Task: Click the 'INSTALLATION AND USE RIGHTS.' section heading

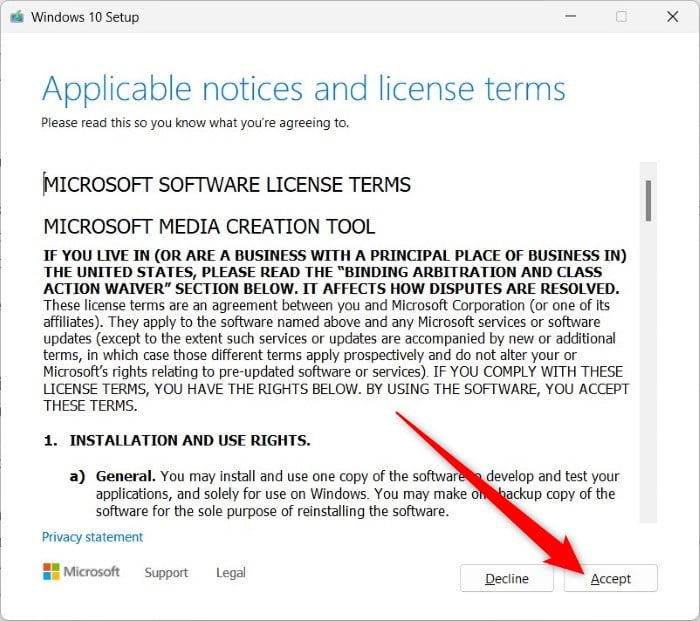Action: [190, 441]
